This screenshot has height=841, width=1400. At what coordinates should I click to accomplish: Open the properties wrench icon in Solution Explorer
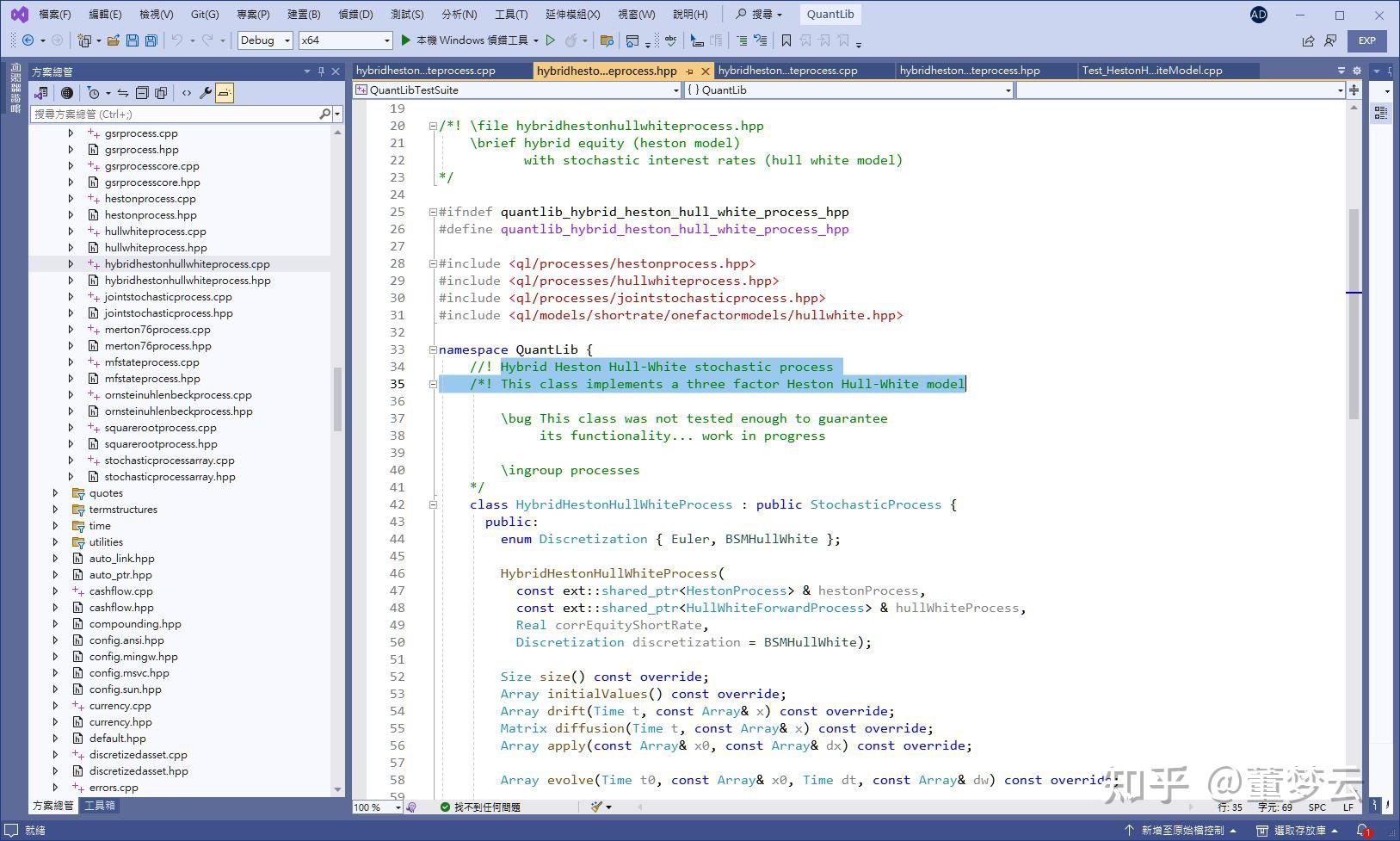[x=206, y=93]
